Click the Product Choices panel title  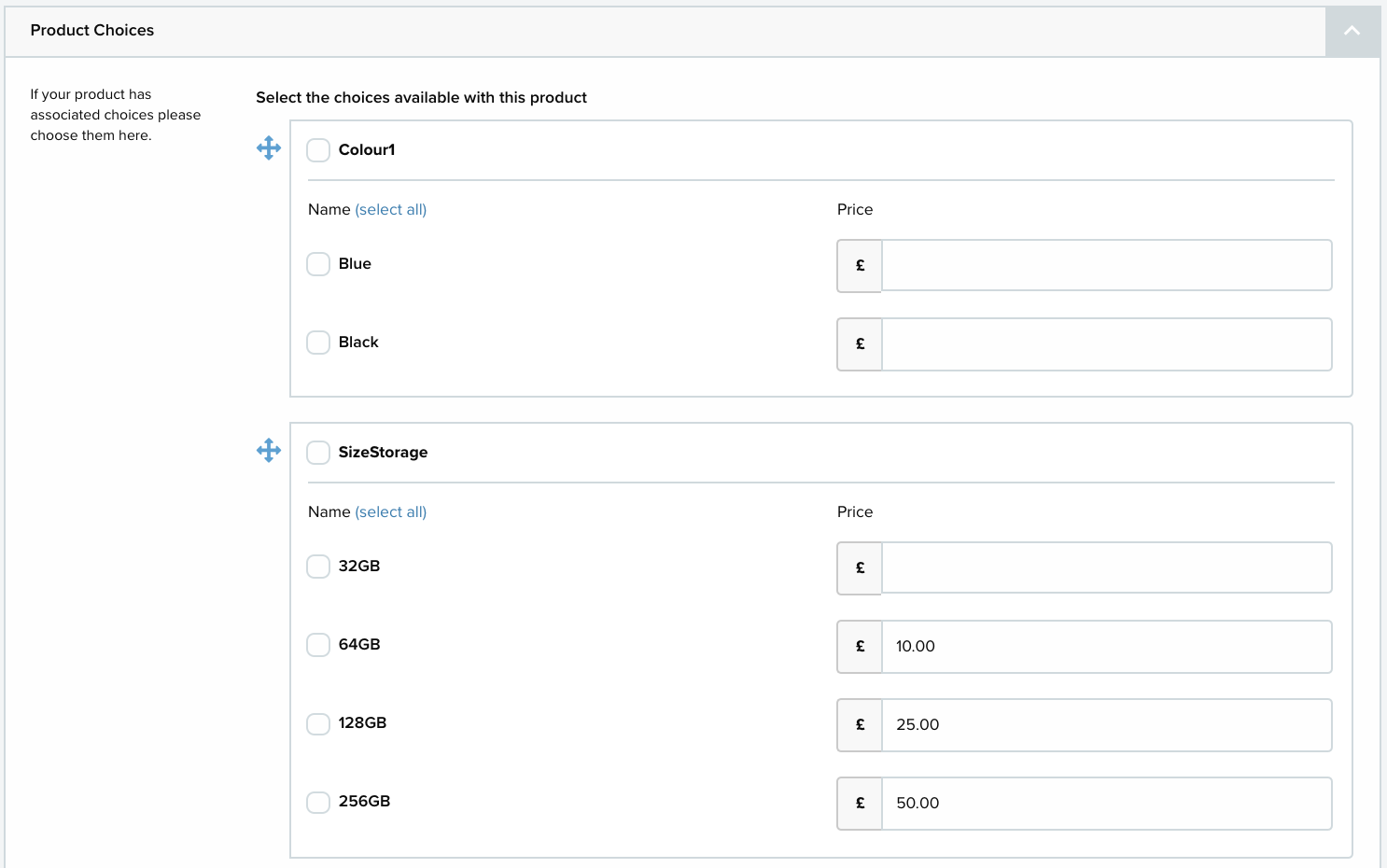pyautogui.click(x=92, y=30)
